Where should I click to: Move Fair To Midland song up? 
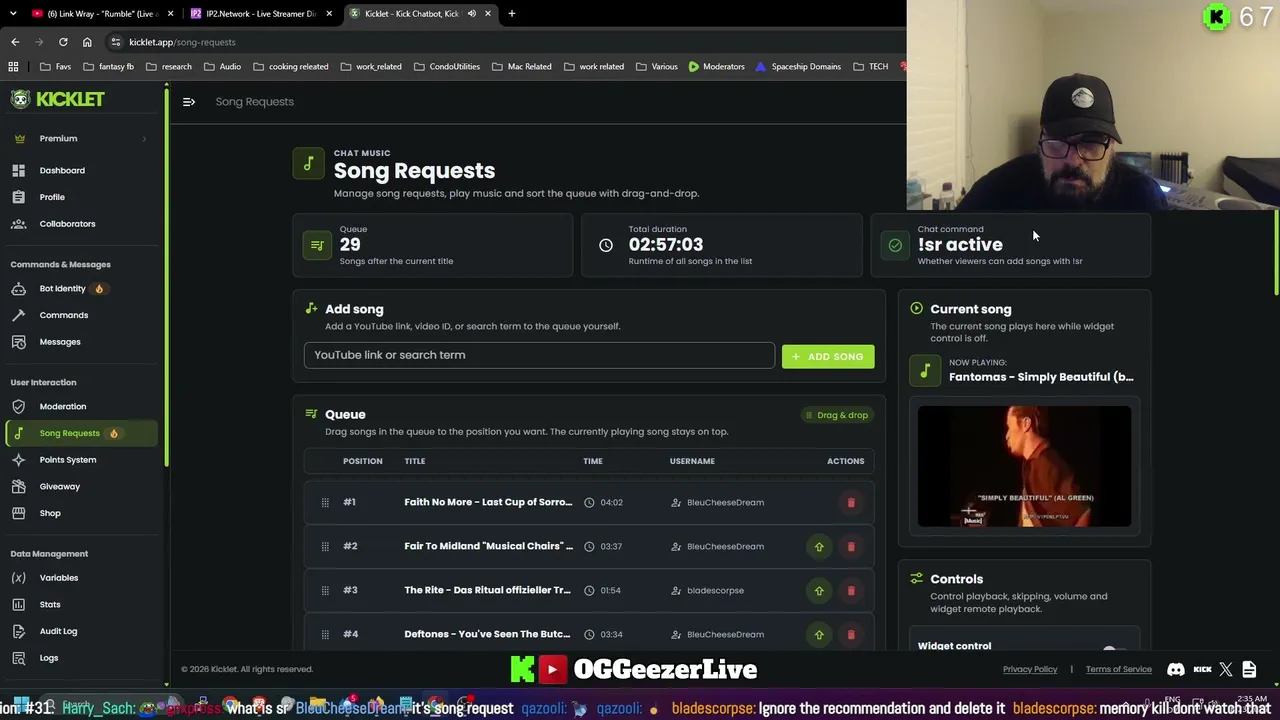click(819, 546)
